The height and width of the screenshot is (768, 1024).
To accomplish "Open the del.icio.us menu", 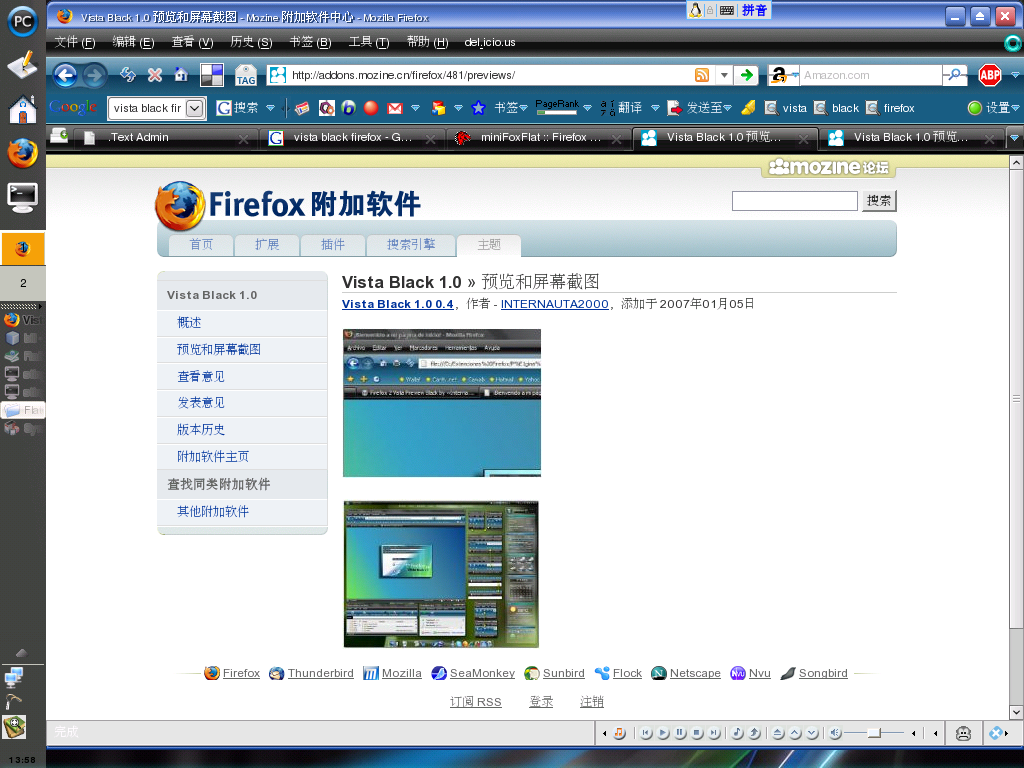I will [490, 42].
